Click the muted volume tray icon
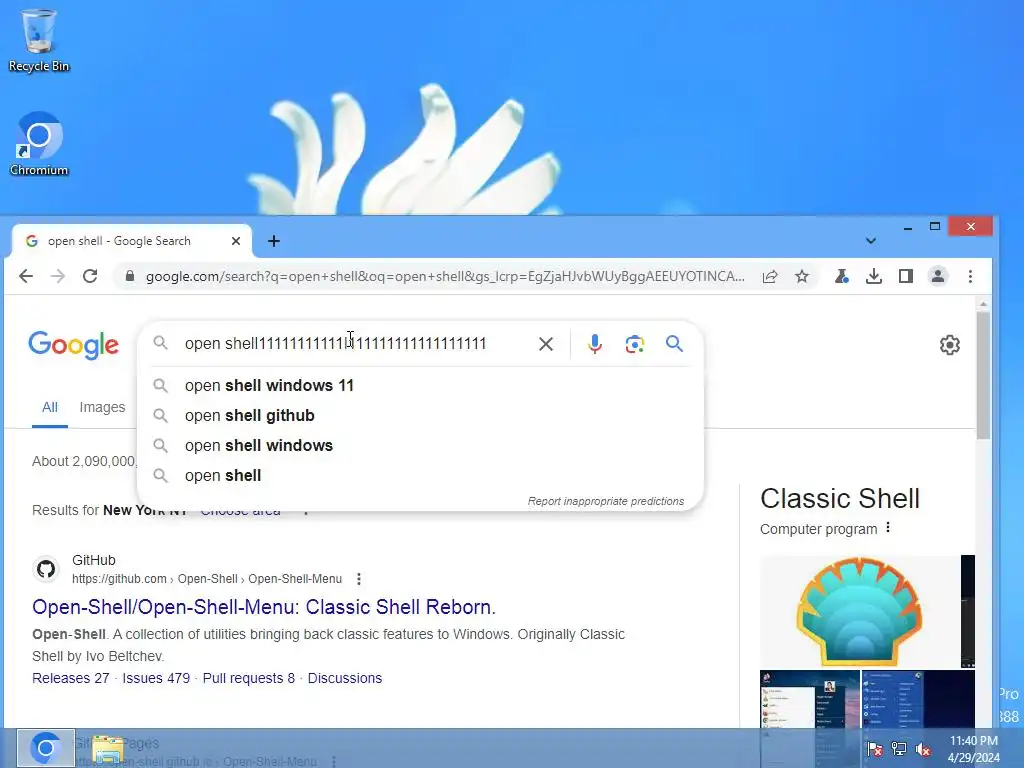The width and height of the screenshot is (1024, 768). click(923, 749)
